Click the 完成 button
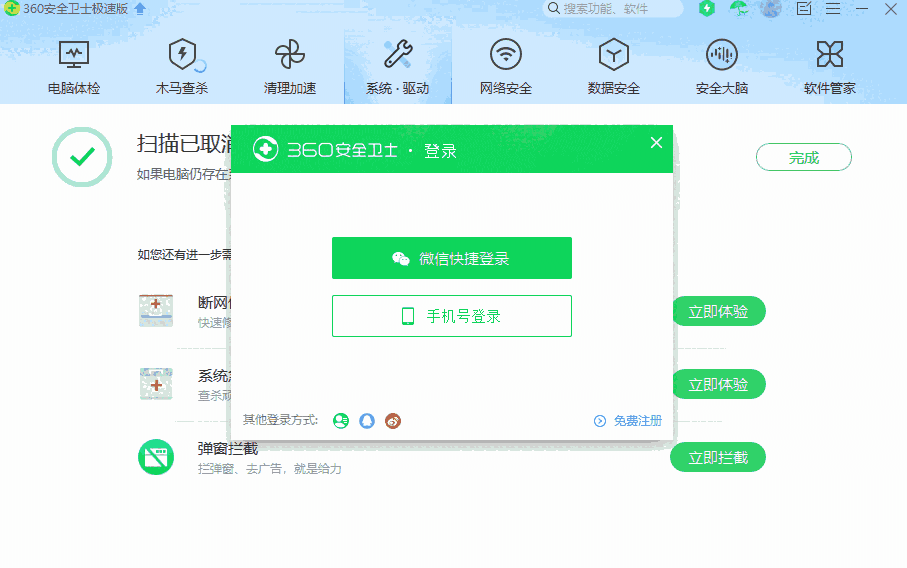The width and height of the screenshot is (907, 568). click(803, 157)
